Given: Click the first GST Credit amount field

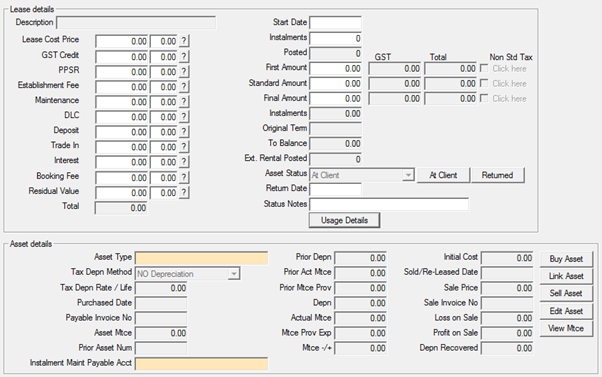Looking at the screenshot, I should click(x=121, y=56).
